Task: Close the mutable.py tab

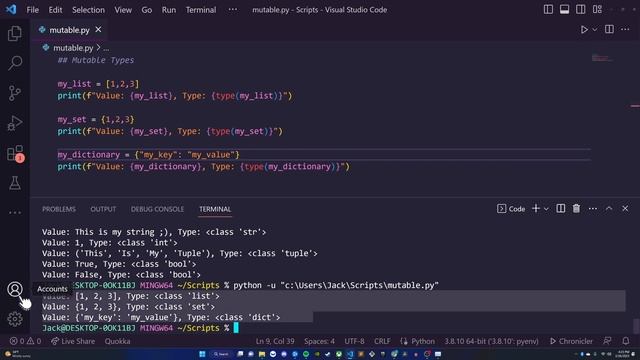Action: [98, 29]
